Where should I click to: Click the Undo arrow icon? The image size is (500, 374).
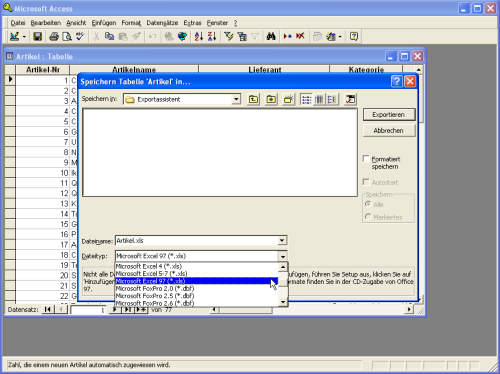pyautogui.click(x=152, y=36)
